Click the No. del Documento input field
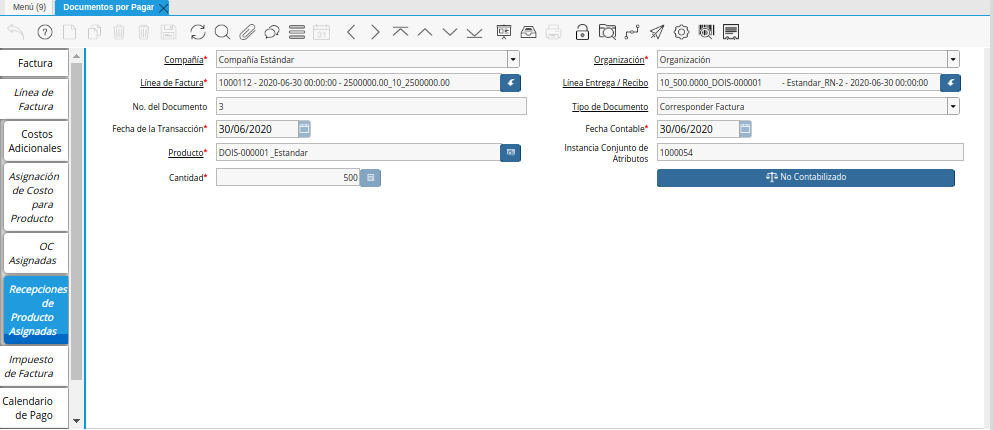Screen dimensions: 993x430 [x=371, y=106]
